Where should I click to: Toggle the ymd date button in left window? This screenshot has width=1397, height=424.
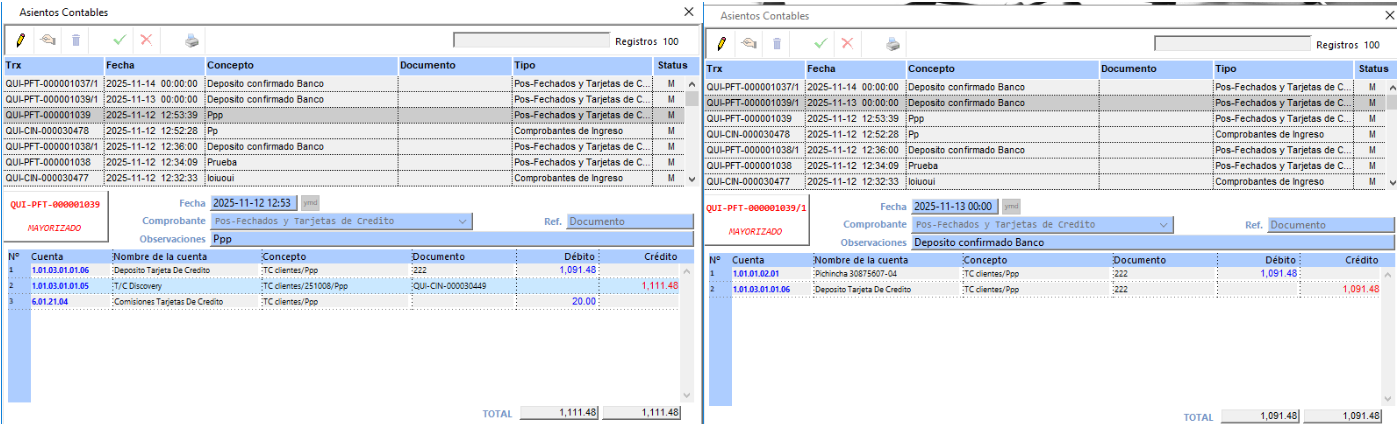(x=310, y=204)
